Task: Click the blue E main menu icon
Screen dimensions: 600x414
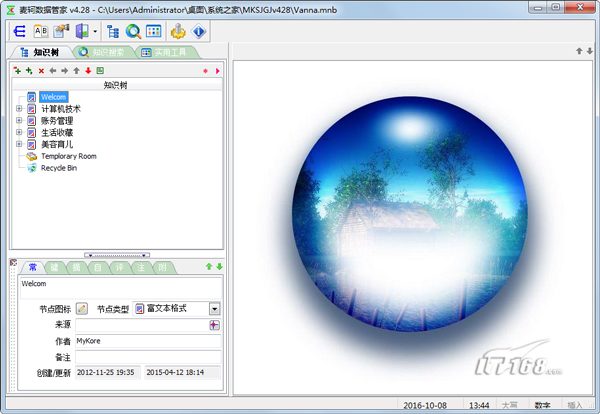Action: click(x=19, y=31)
